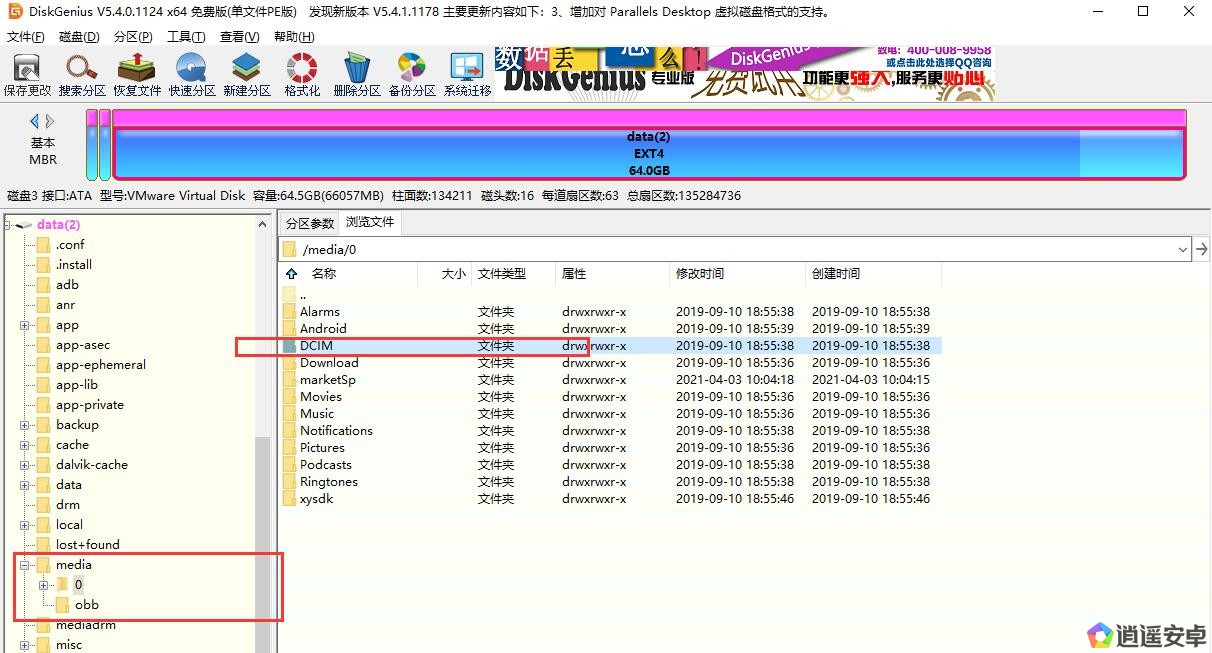The height and width of the screenshot is (653, 1212).
Task: Collapse the media folder tree node
Action: tap(24, 565)
